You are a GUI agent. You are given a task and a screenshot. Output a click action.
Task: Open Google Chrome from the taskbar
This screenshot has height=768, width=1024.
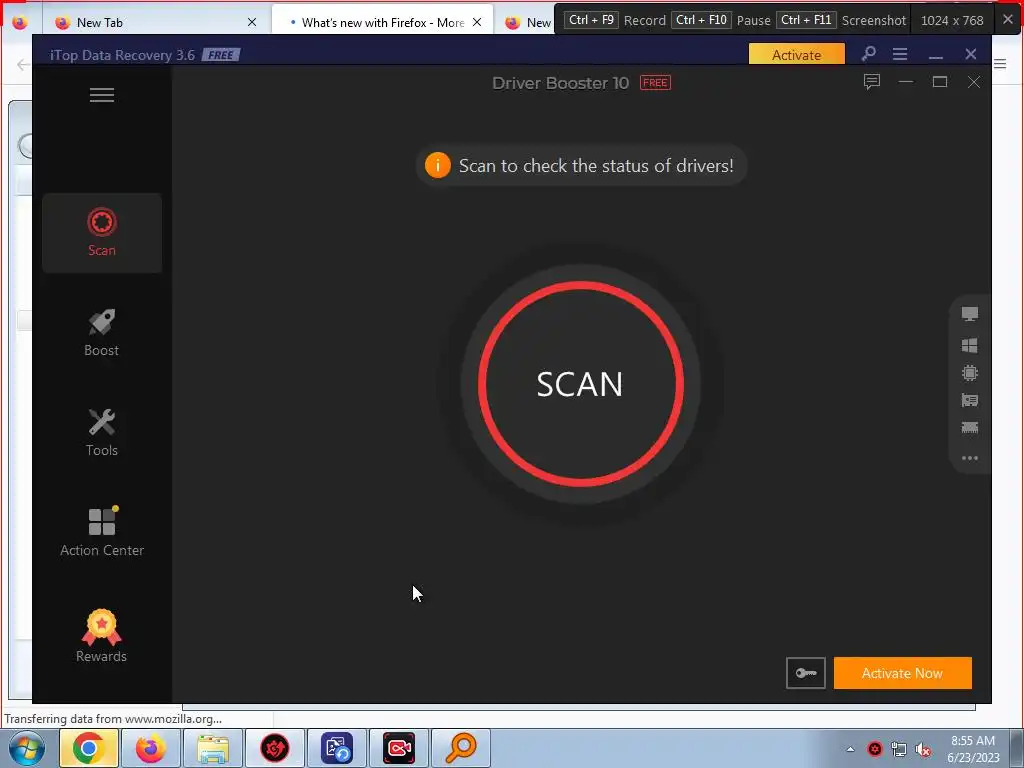tap(89, 748)
